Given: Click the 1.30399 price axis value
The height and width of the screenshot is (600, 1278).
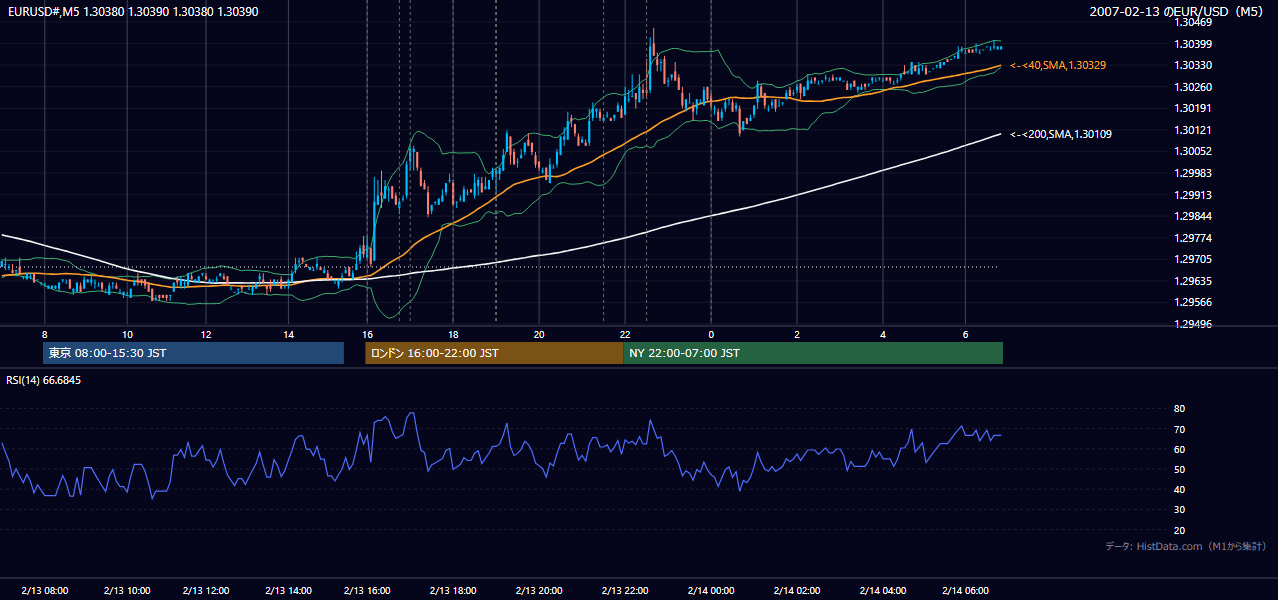Looking at the screenshot, I should [1192, 44].
